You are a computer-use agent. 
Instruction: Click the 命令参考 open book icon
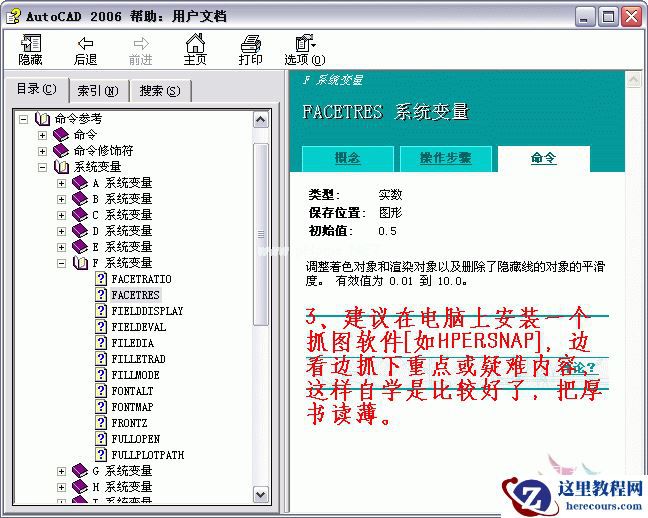[43, 119]
